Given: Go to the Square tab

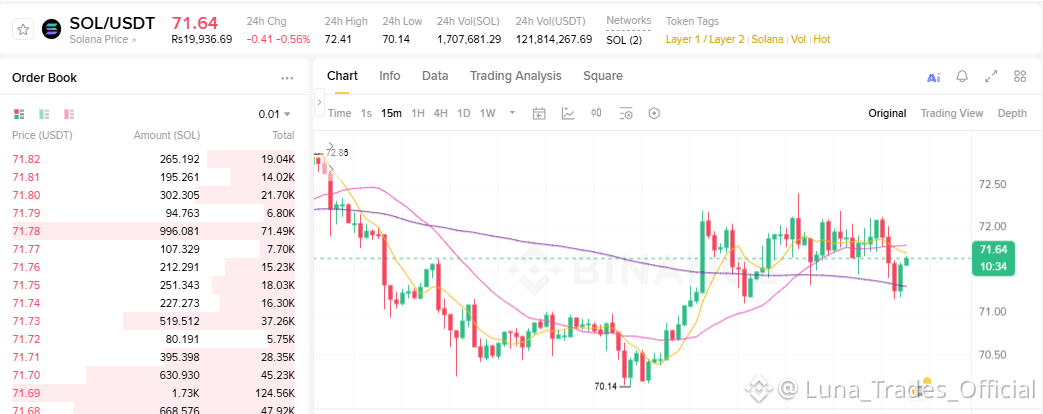Looking at the screenshot, I should click(x=603, y=76).
